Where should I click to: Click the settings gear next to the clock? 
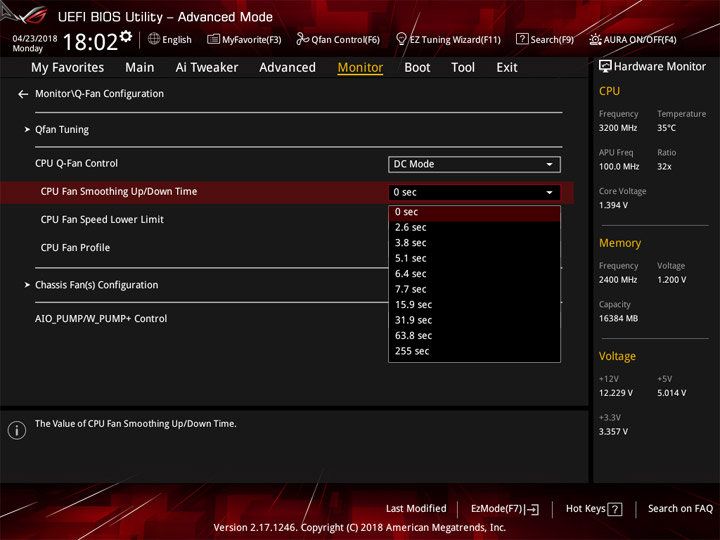pyautogui.click(x=126, y=36)
